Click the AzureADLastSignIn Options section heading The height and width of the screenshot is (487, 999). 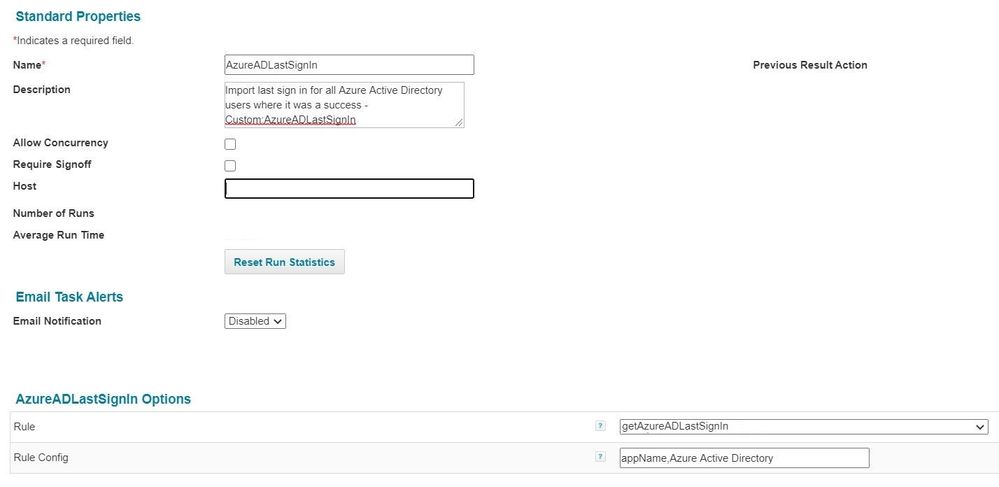[103, 399]
